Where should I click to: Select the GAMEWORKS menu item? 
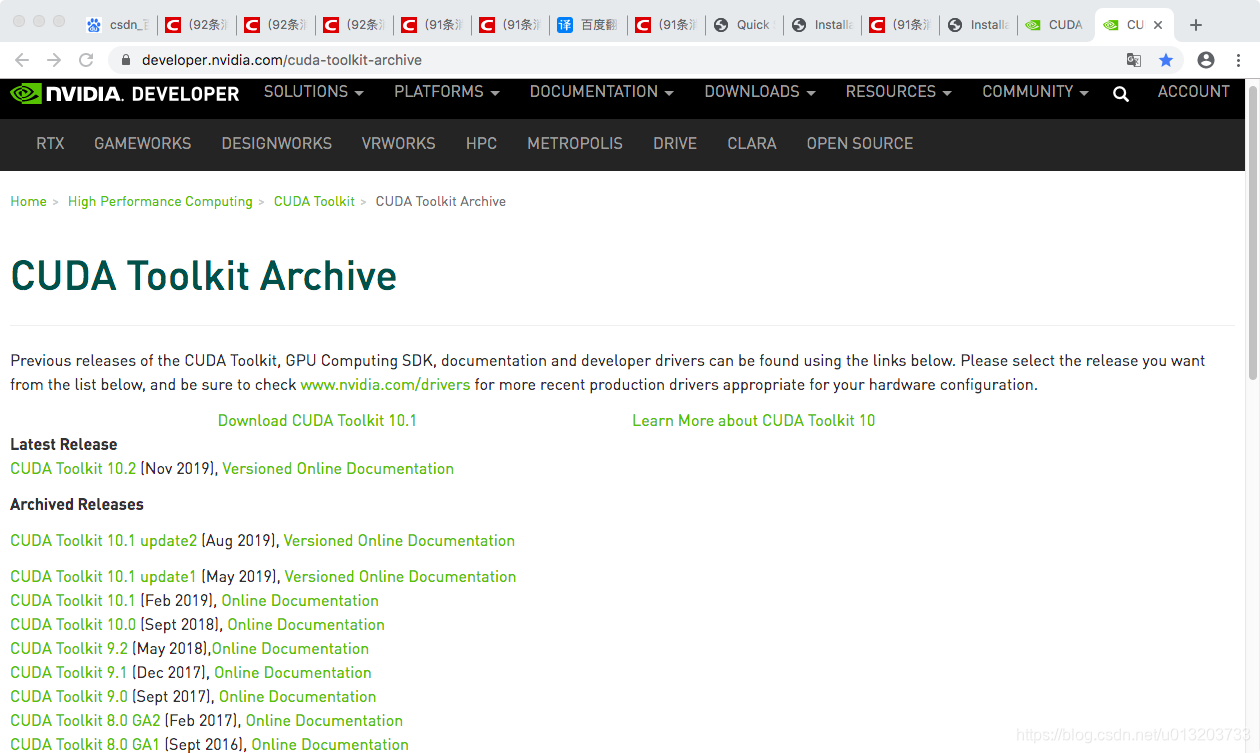point(142,144)
